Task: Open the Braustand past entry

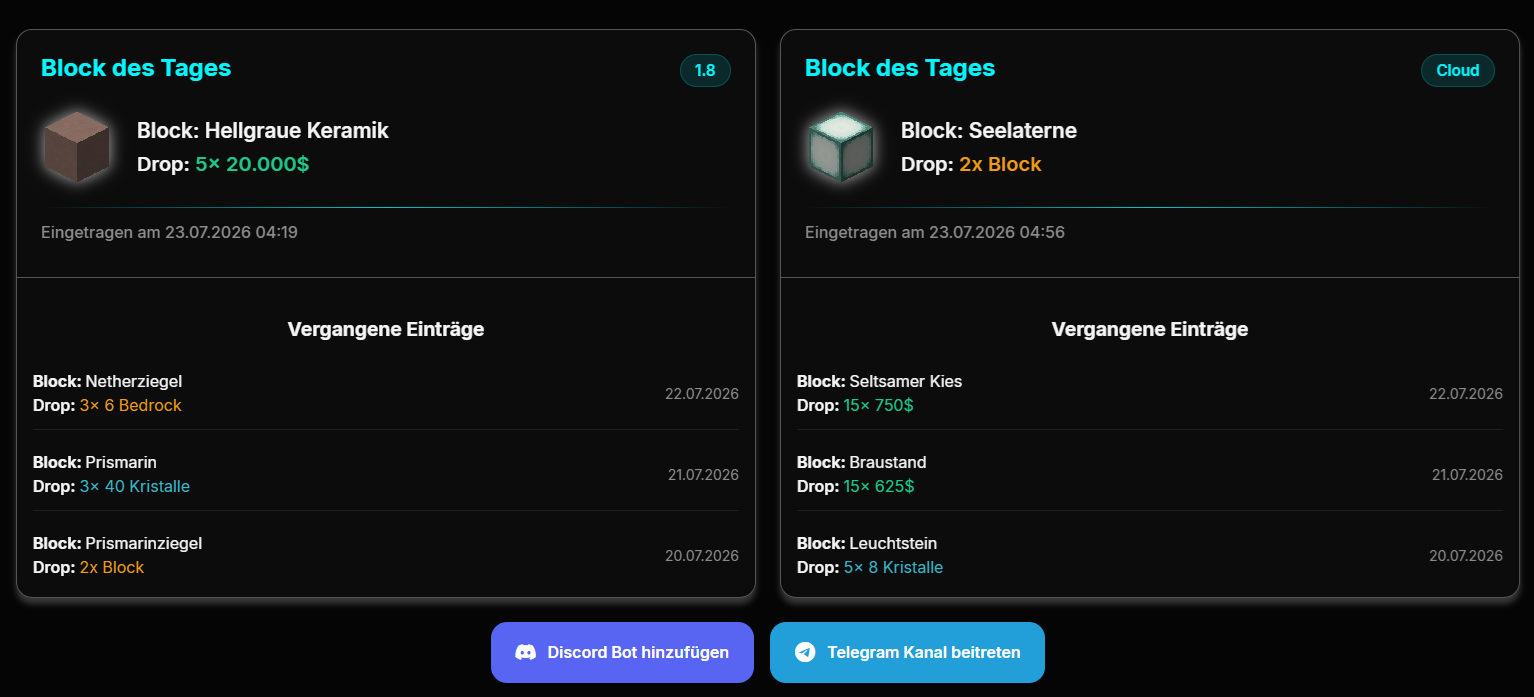Action: (x=1150, y=474)
